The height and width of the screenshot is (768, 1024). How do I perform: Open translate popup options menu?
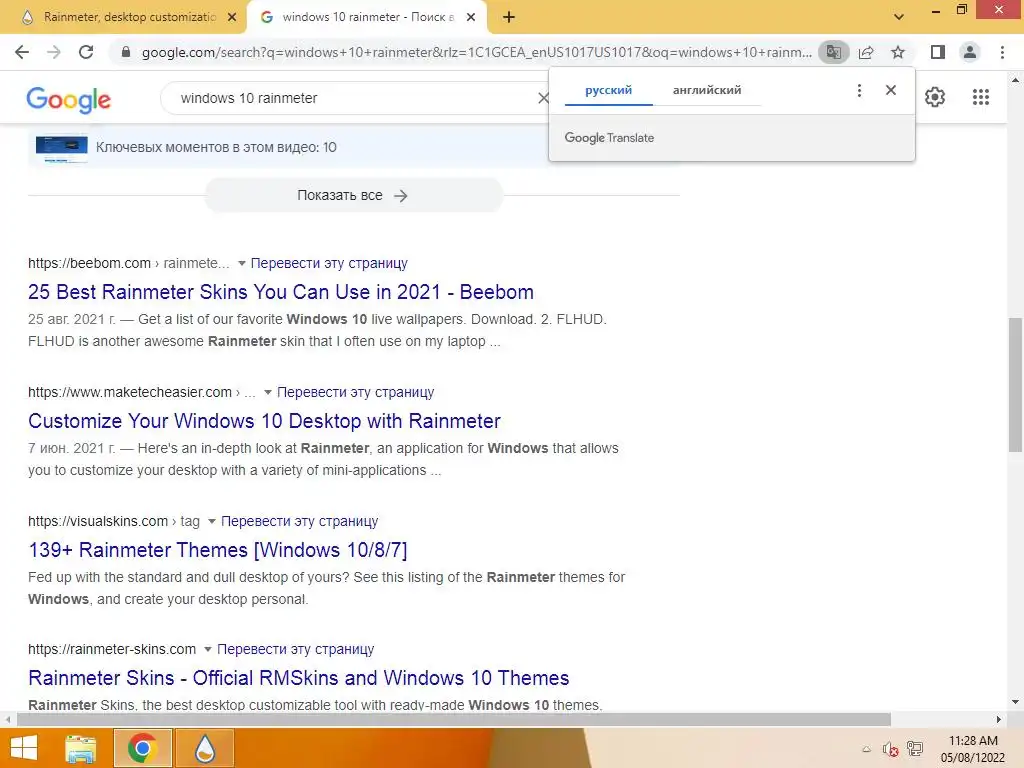(x=859, y=90)
